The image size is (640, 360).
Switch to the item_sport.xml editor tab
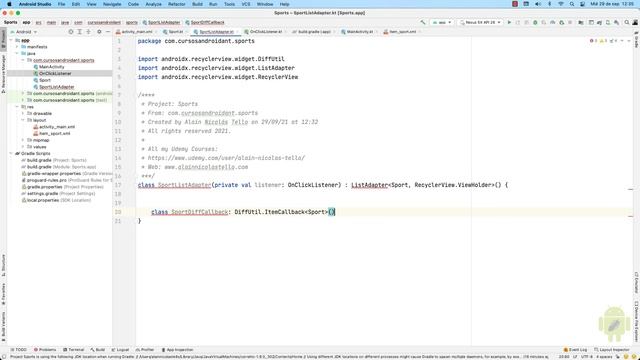pos(402,32)
